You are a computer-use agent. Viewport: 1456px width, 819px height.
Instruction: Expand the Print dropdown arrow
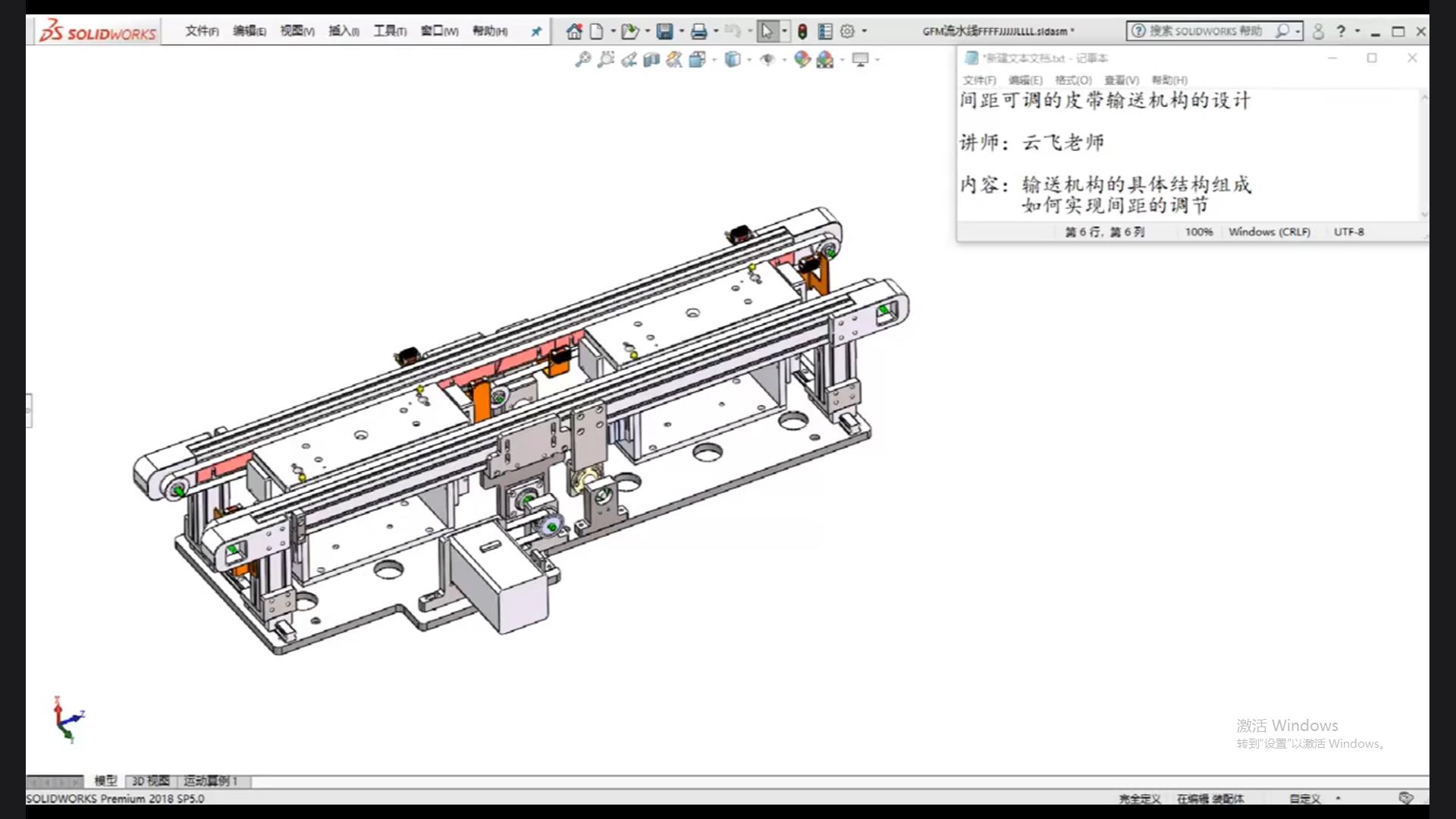(x=715, y=31)
